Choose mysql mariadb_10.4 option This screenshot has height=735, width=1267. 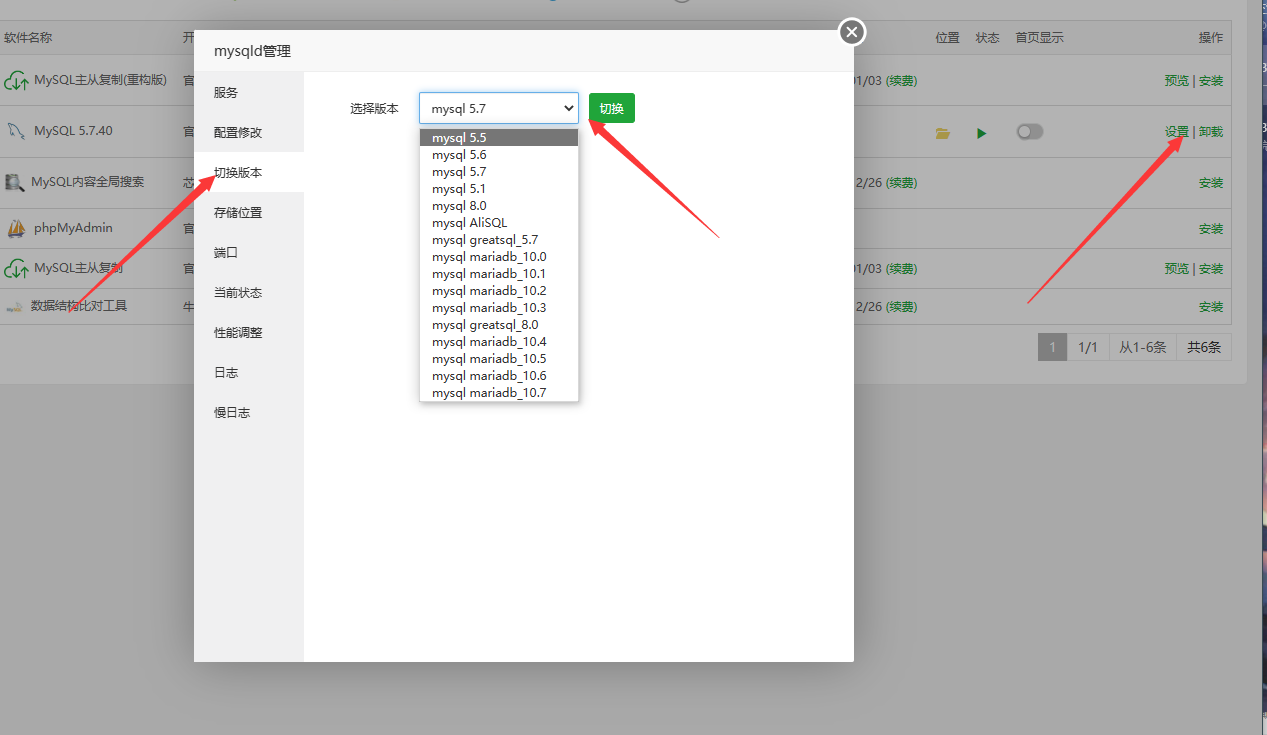pyautogui.click(x=499, y=342)
